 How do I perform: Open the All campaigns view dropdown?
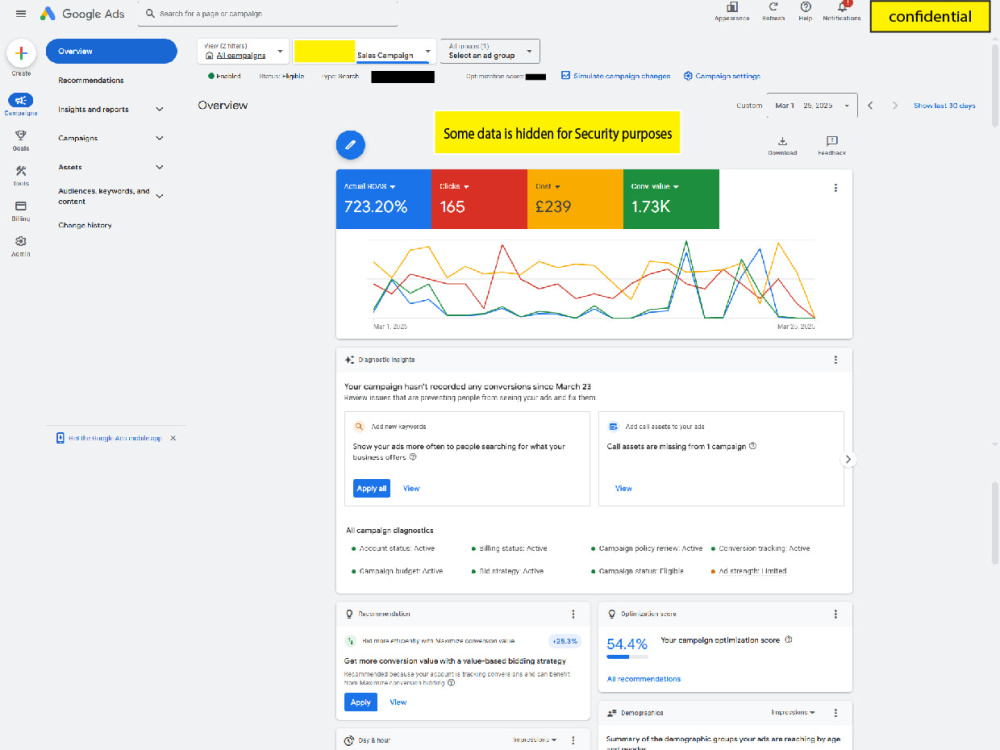(x=243, y=51)
